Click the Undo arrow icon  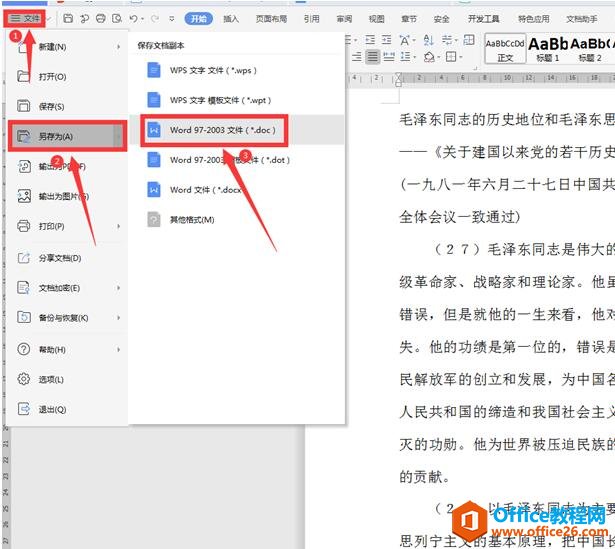point(133,18)
